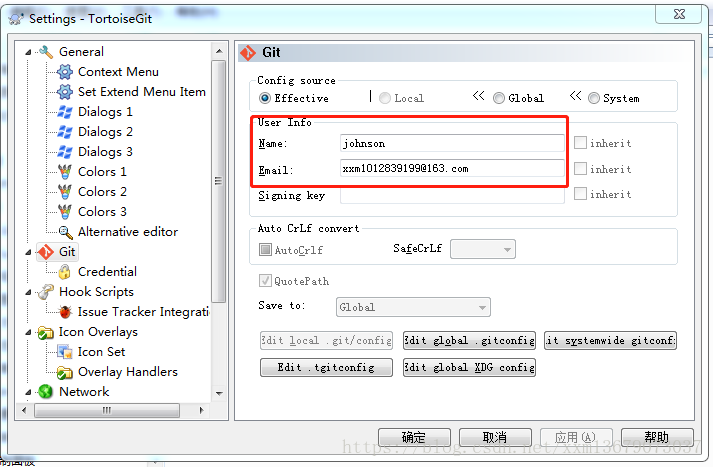
Task: Click the Context Menu gear icon
Action: click(x=65, y=72)
